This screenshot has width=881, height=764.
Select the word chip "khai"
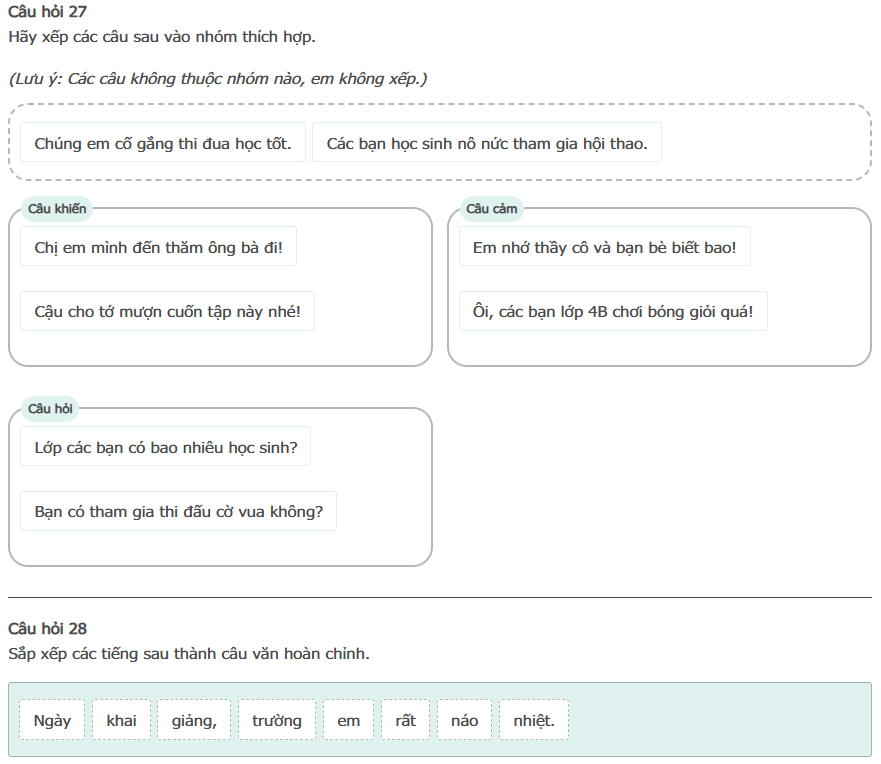coord(121,720)
